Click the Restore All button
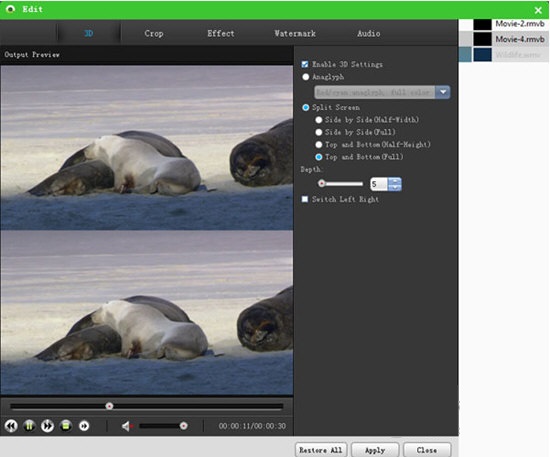Viewport: 550px width, 457px height. click(x=321, y=450)
